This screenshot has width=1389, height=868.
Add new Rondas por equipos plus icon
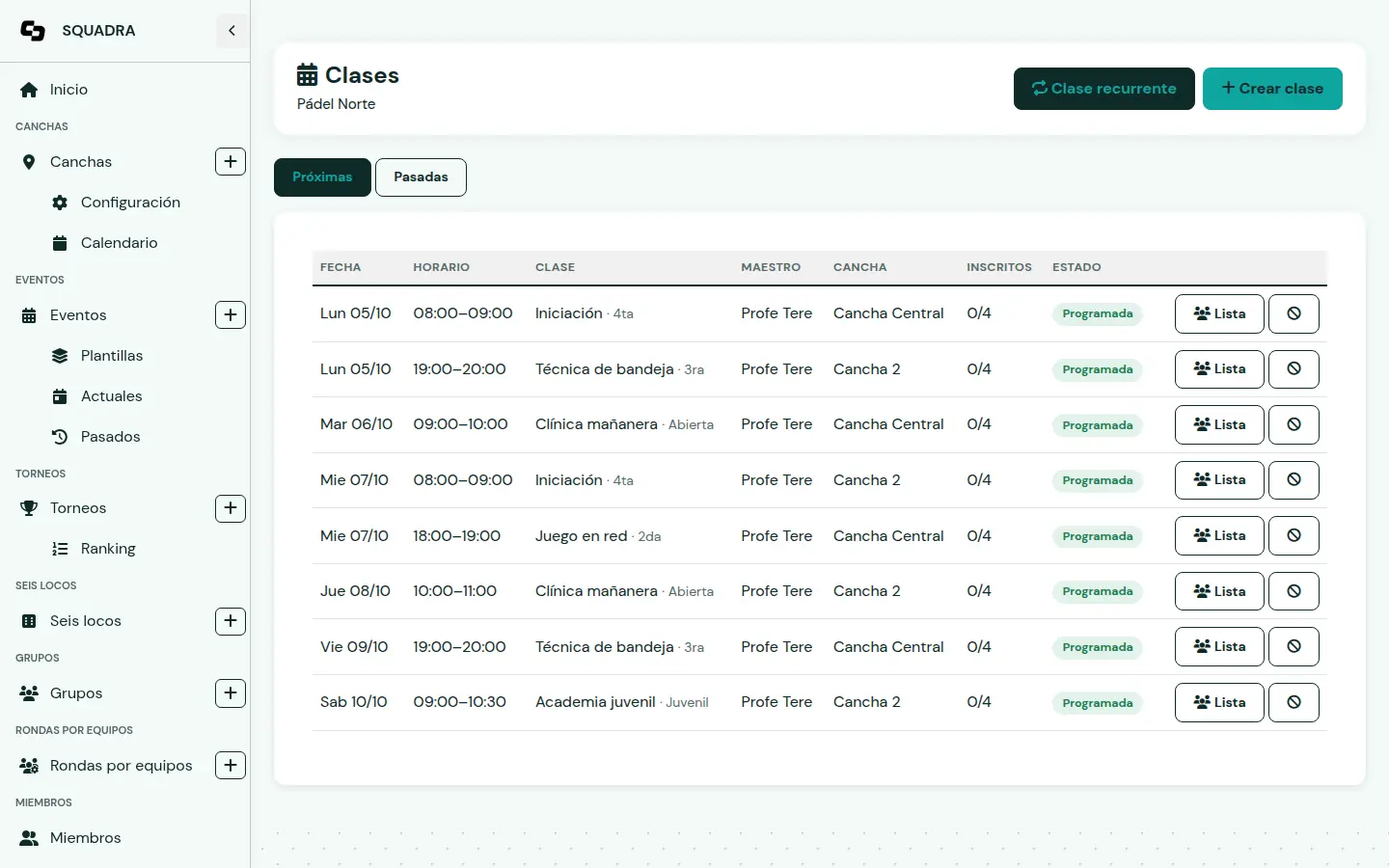231,766
